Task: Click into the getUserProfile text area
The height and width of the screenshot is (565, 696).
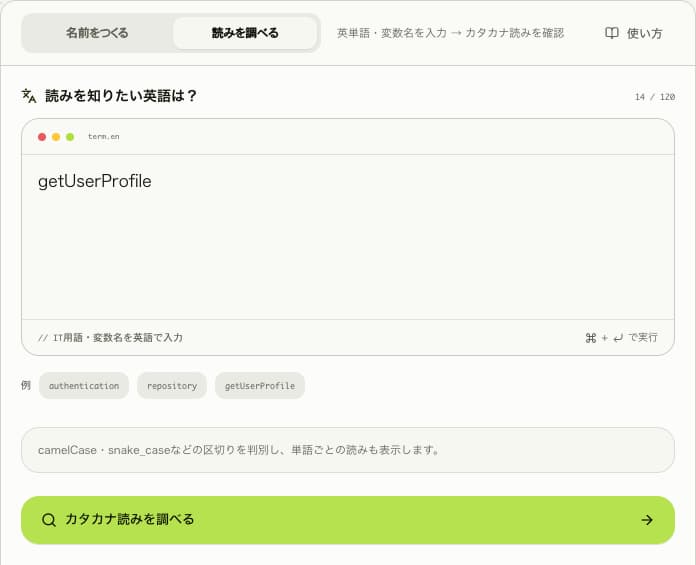Action: [348, 237]
